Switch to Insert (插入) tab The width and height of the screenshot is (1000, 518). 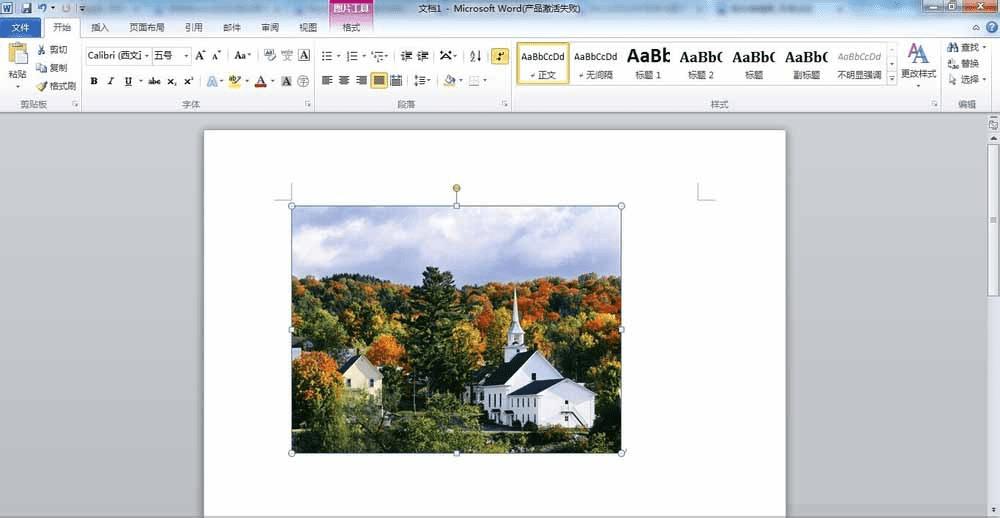[100, 27]
